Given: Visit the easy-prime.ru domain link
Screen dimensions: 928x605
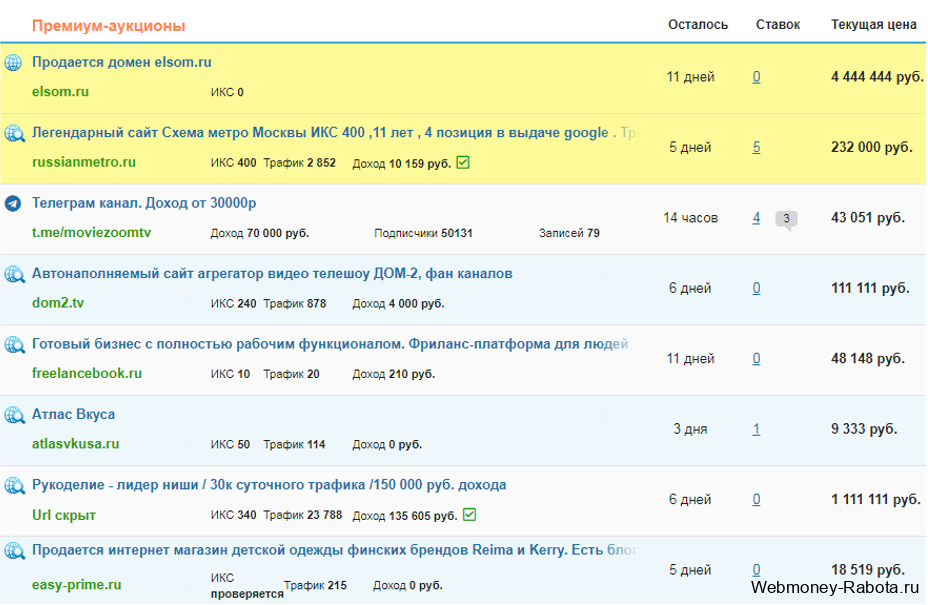Looking at the screenshot, I should [76, 585].
